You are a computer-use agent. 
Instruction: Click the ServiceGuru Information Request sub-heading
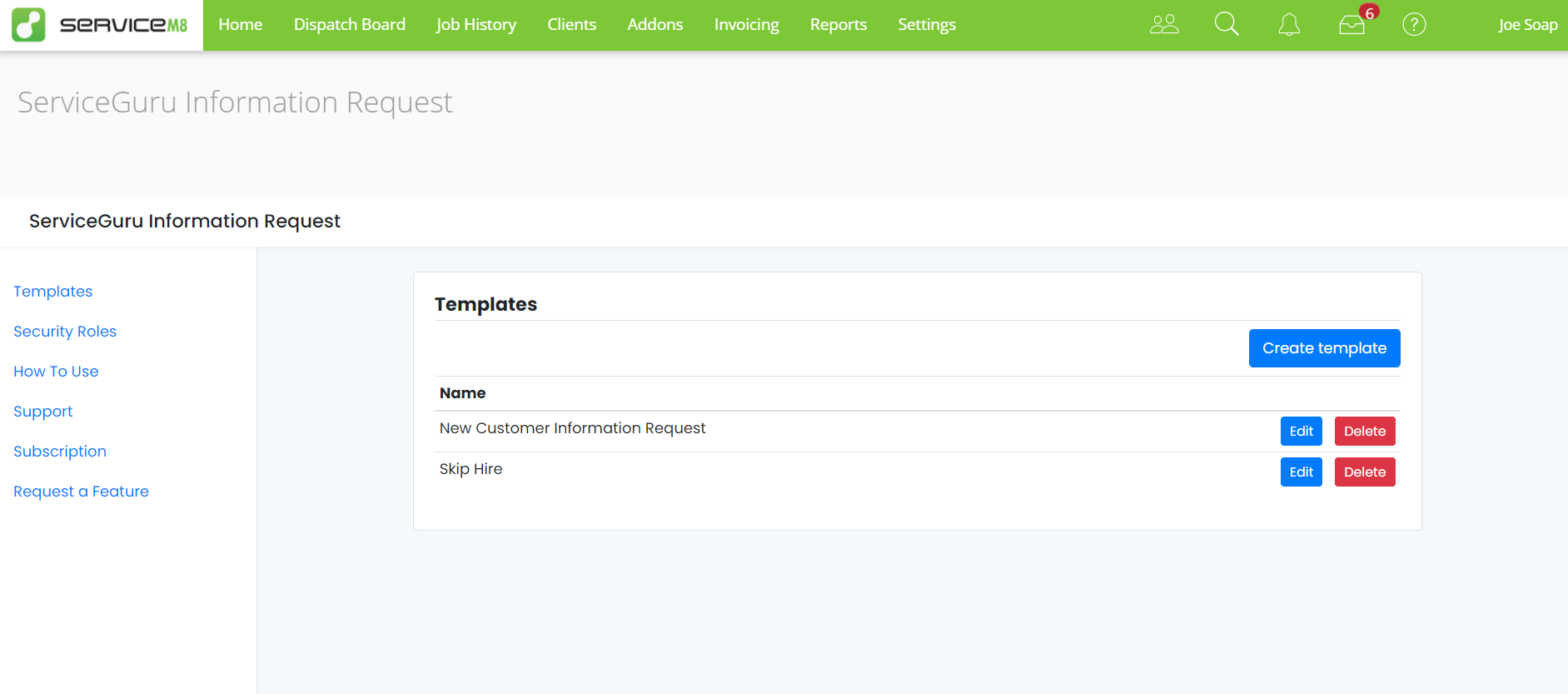tap(185, 221)
